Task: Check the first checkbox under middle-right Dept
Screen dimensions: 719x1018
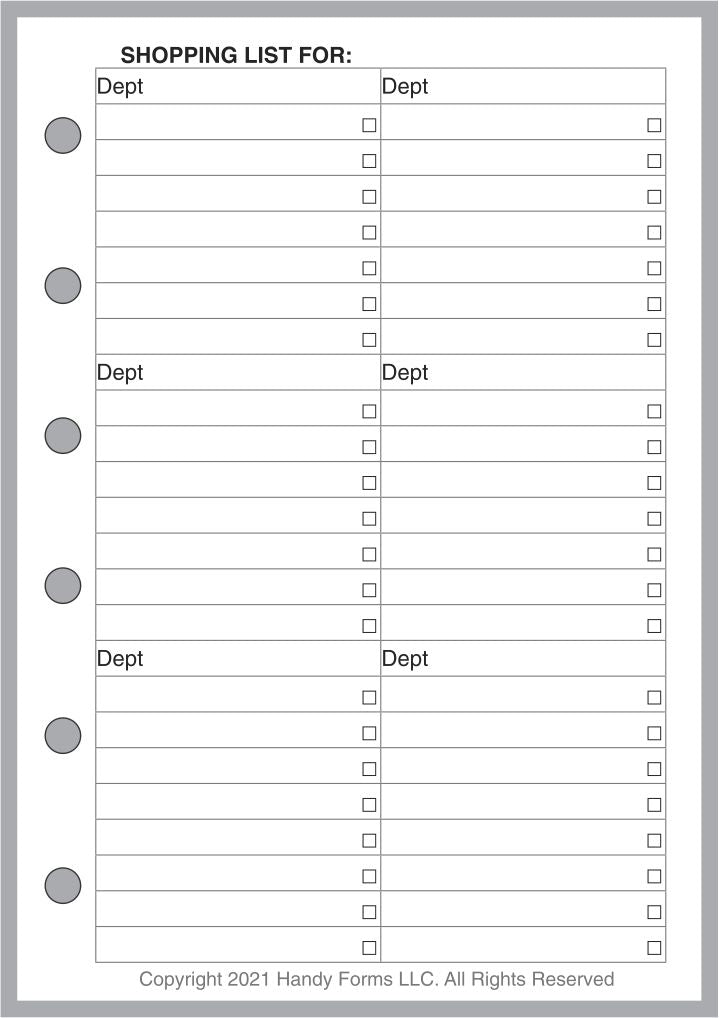Action: click(x=654, y=411)
